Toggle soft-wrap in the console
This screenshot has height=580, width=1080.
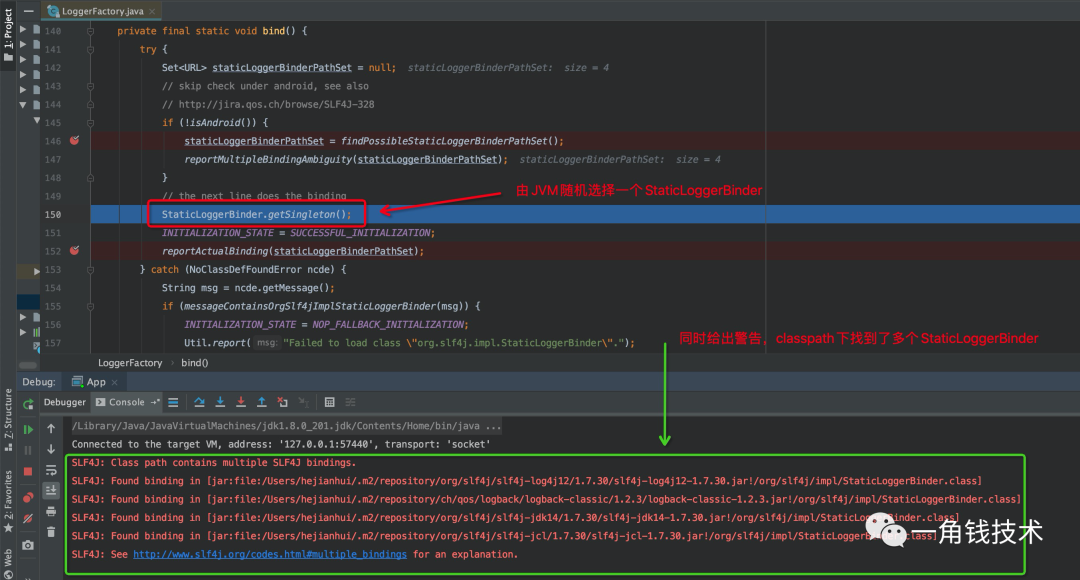[51, 470]
